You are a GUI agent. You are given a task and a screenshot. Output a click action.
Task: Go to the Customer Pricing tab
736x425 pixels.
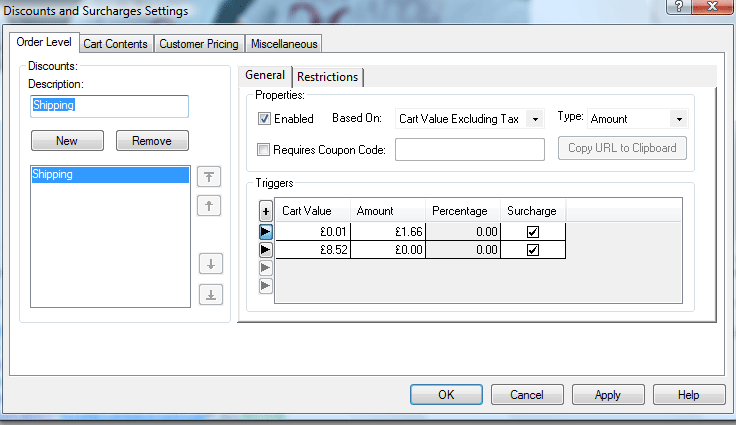[x=199, y=44]
